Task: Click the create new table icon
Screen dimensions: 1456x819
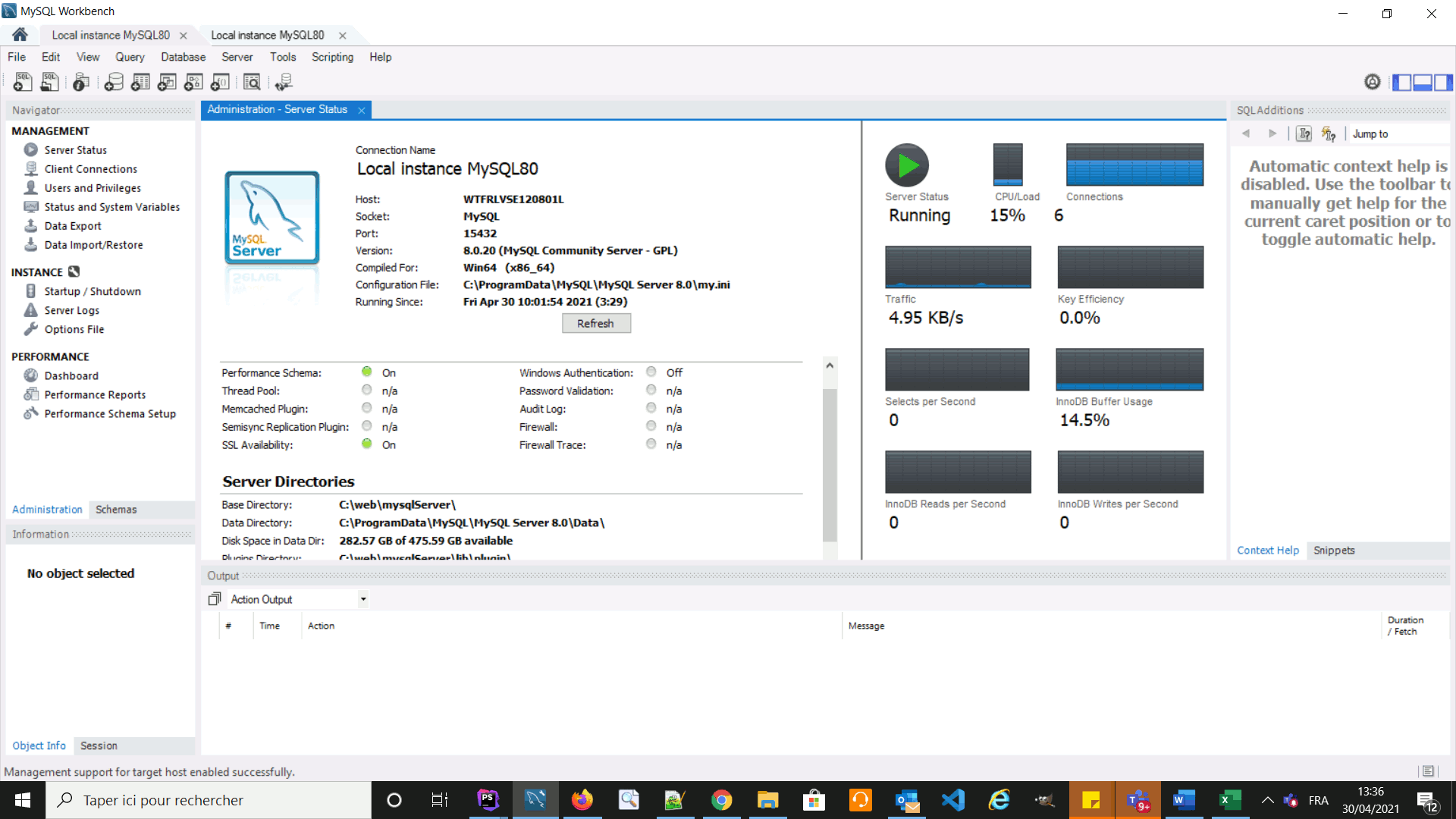Action: [140, 82]
